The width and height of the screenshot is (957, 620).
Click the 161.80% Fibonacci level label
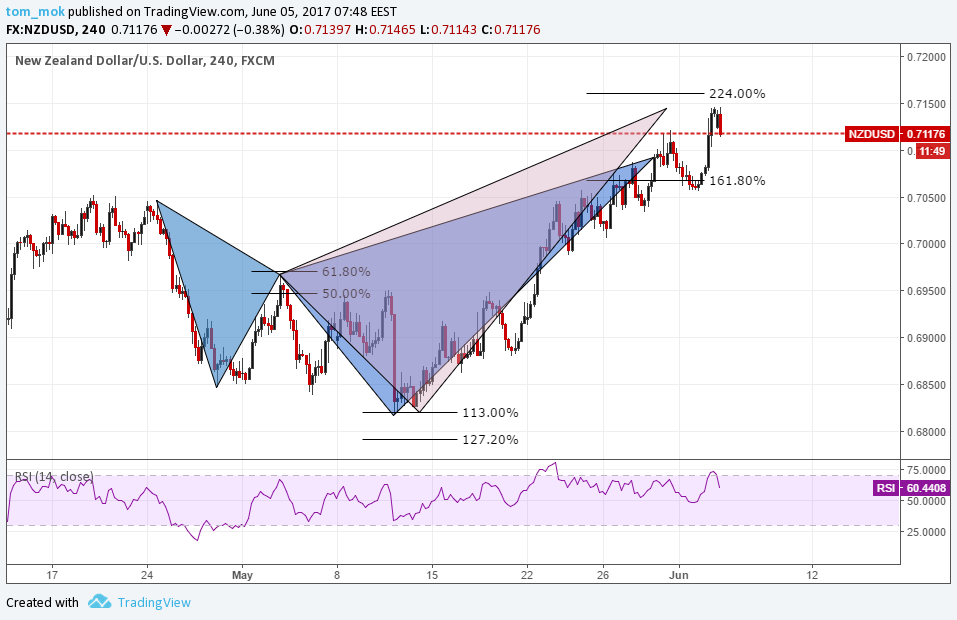(x=737, y=181)
